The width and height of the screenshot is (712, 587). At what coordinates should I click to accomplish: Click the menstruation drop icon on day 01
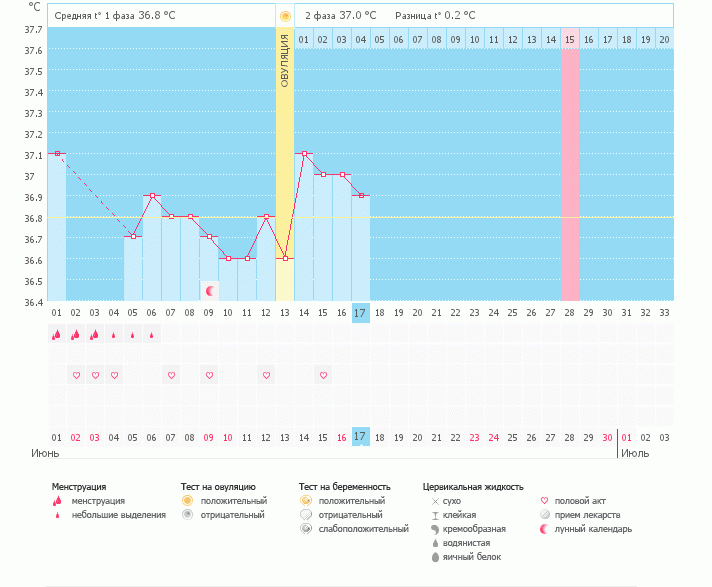(x=57, y=335)
